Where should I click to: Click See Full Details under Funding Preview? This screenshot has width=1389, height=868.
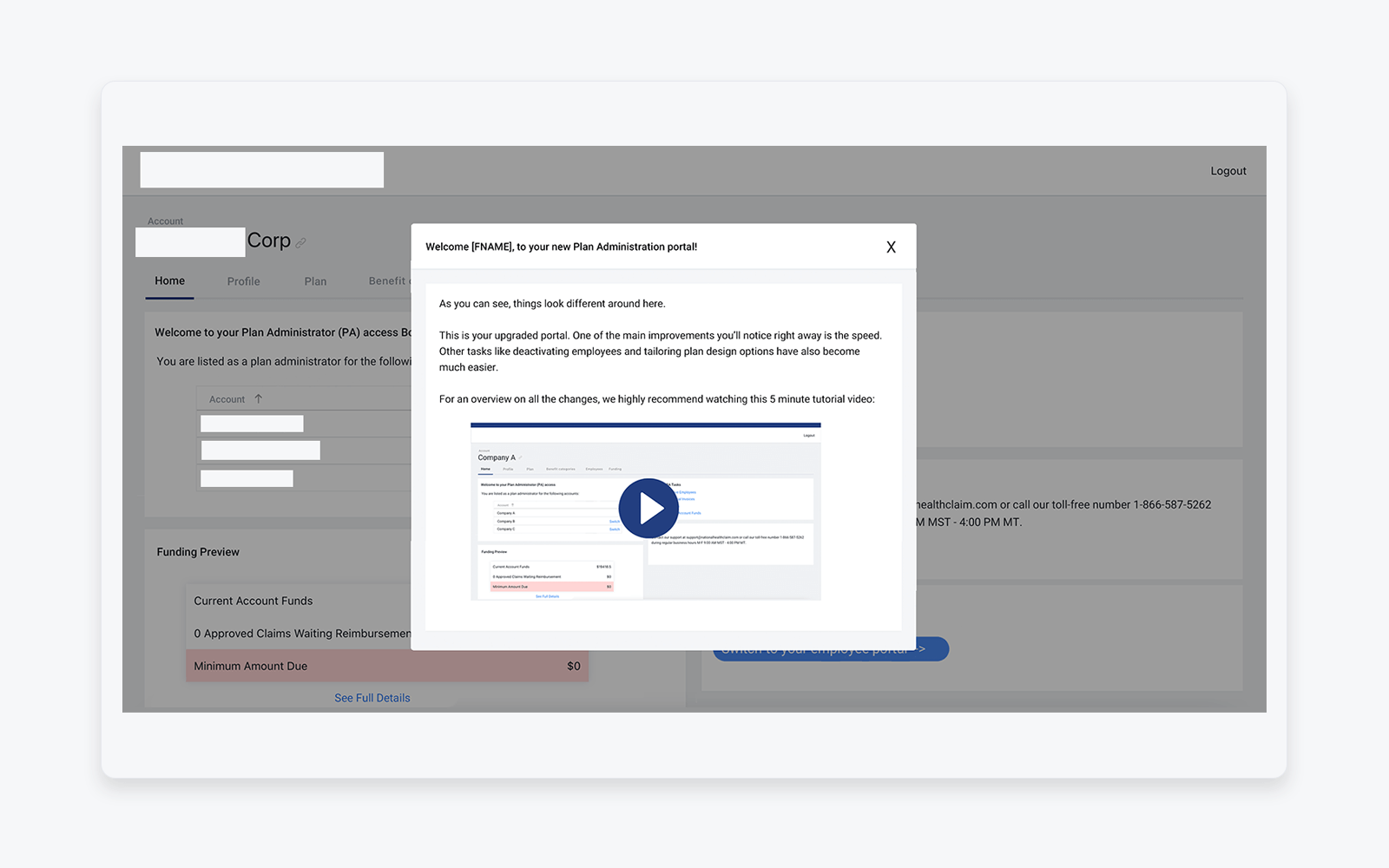point(372,697)
